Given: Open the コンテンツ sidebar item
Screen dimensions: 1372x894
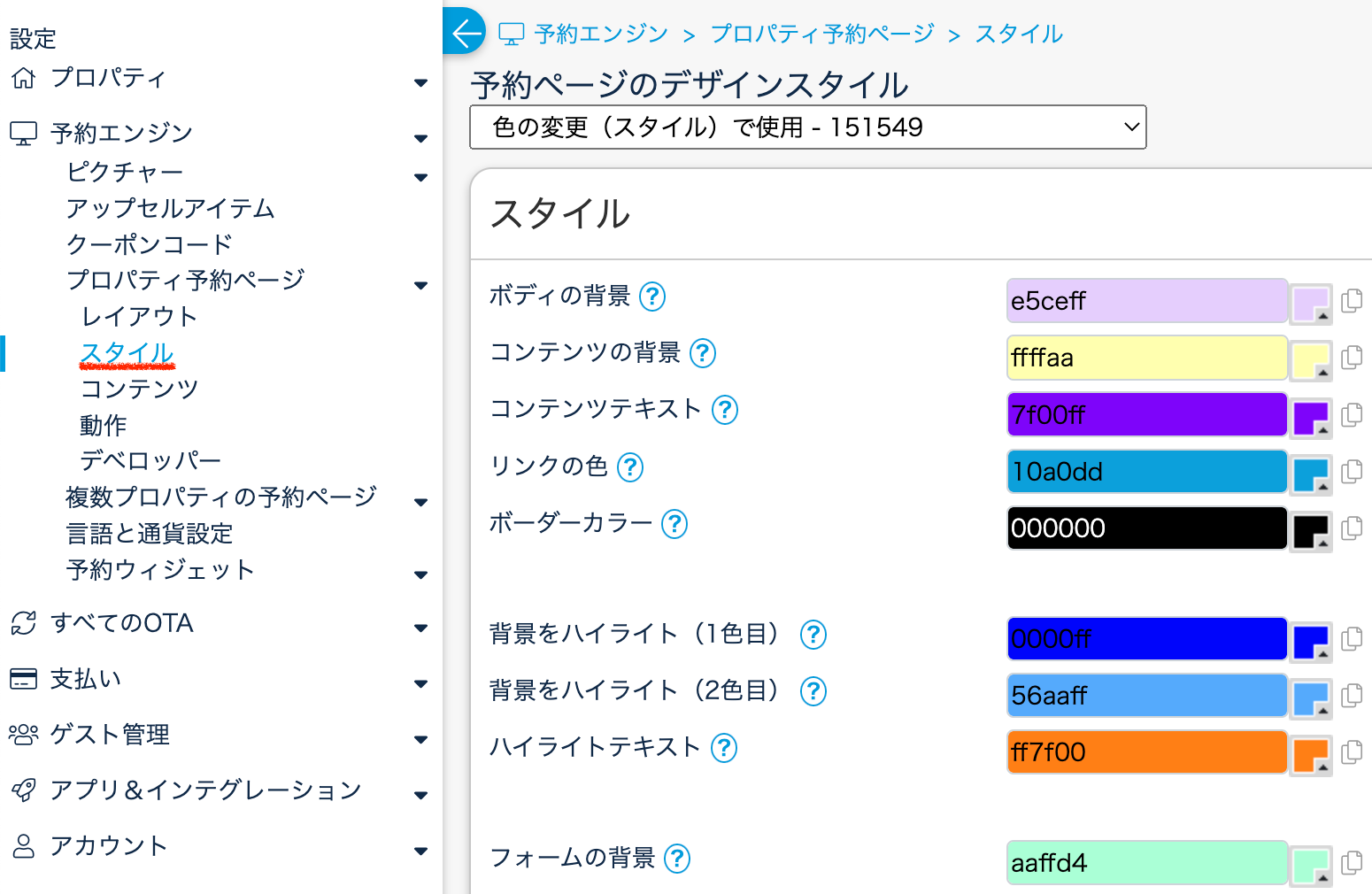Looking at the screenshot, I should click(139, 389).
